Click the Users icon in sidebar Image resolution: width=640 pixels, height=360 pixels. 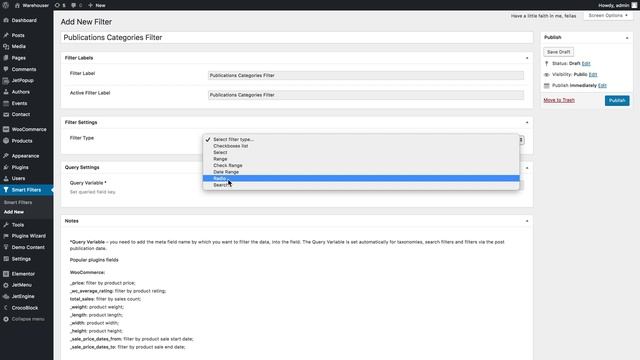6,178
